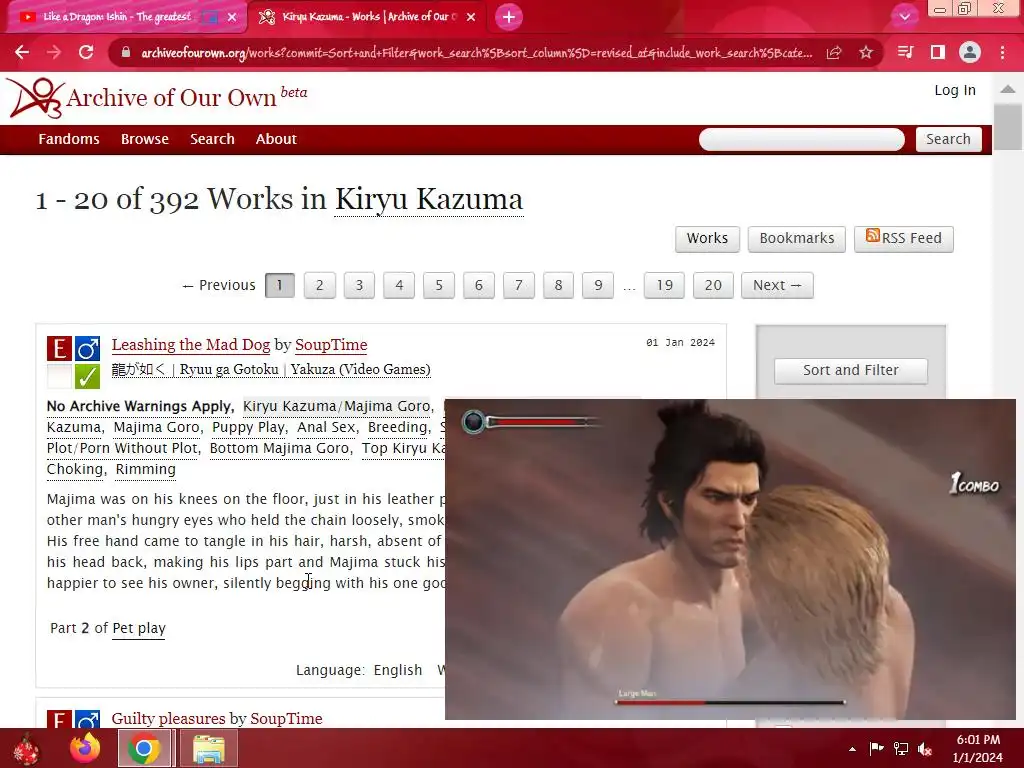Click the Sort and Filter button
The height and width of the screenshot is (768, 1024).
tap(850, 370)
